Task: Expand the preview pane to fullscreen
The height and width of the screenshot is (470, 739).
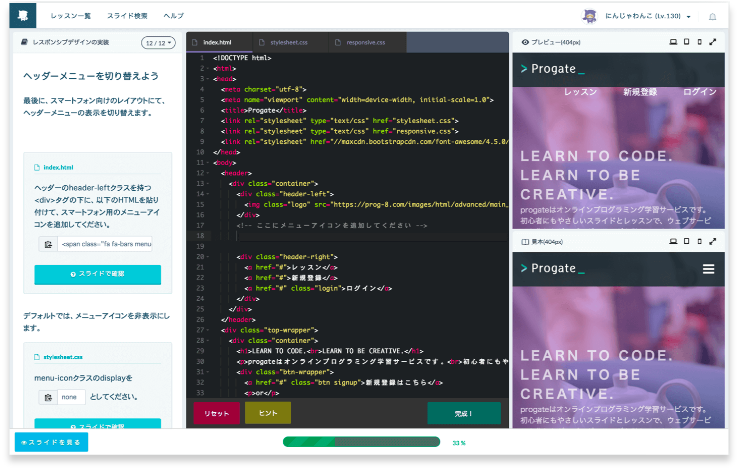Action: (713, 42)
